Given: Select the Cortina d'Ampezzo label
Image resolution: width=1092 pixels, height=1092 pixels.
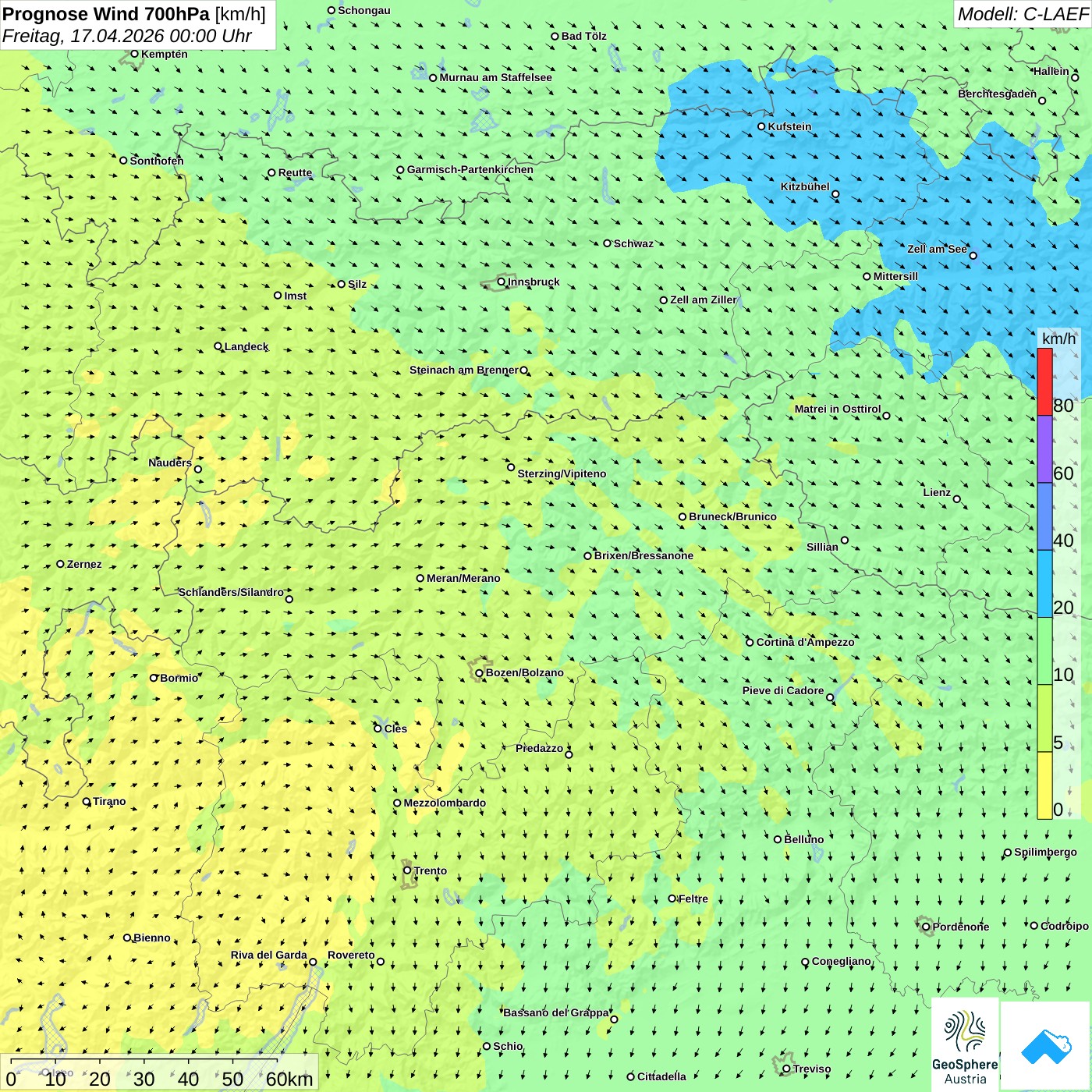Looking at the screenshot, I should (x=805, y=642).
